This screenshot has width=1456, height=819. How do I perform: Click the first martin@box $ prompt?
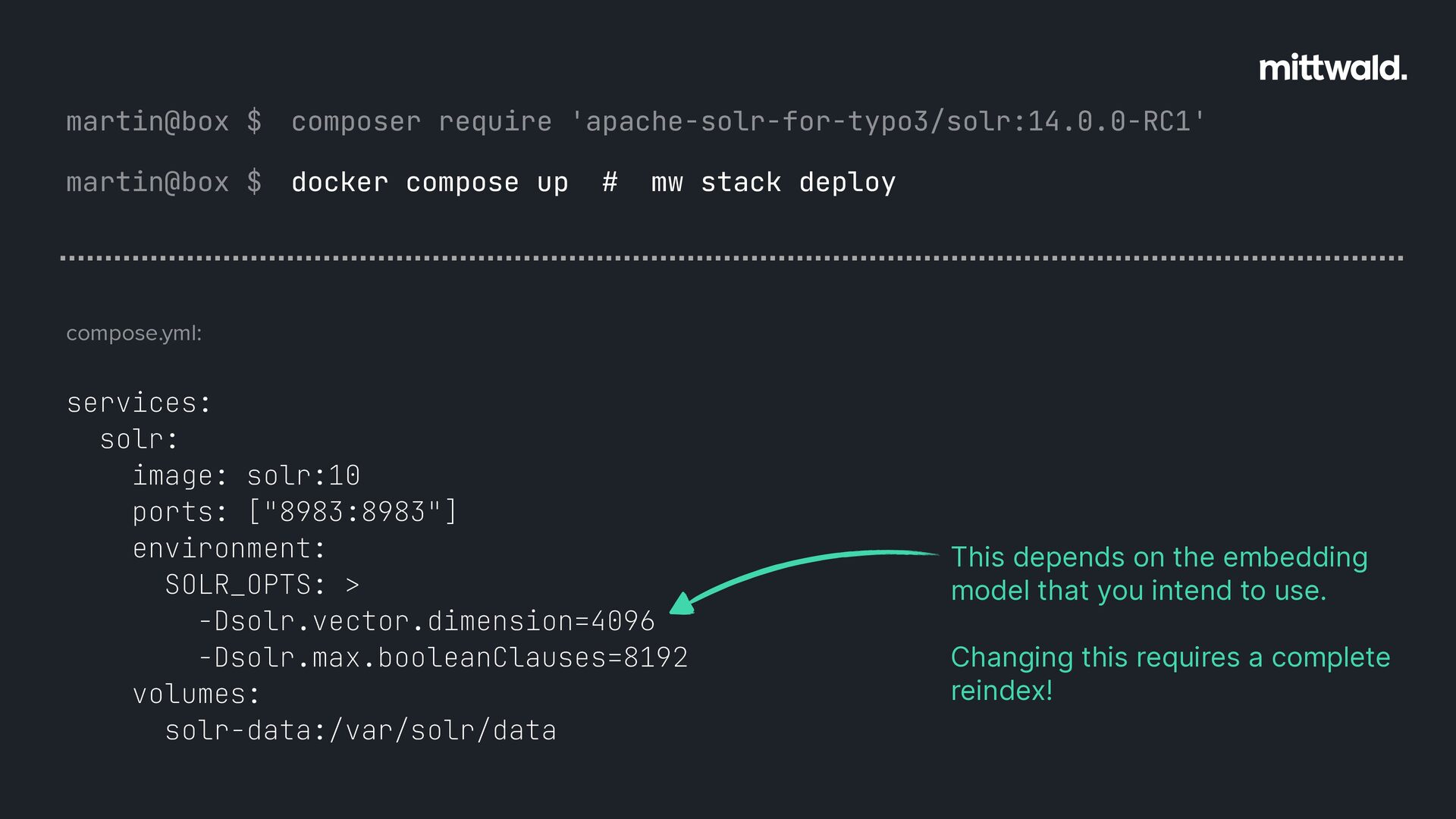point(164,121)
